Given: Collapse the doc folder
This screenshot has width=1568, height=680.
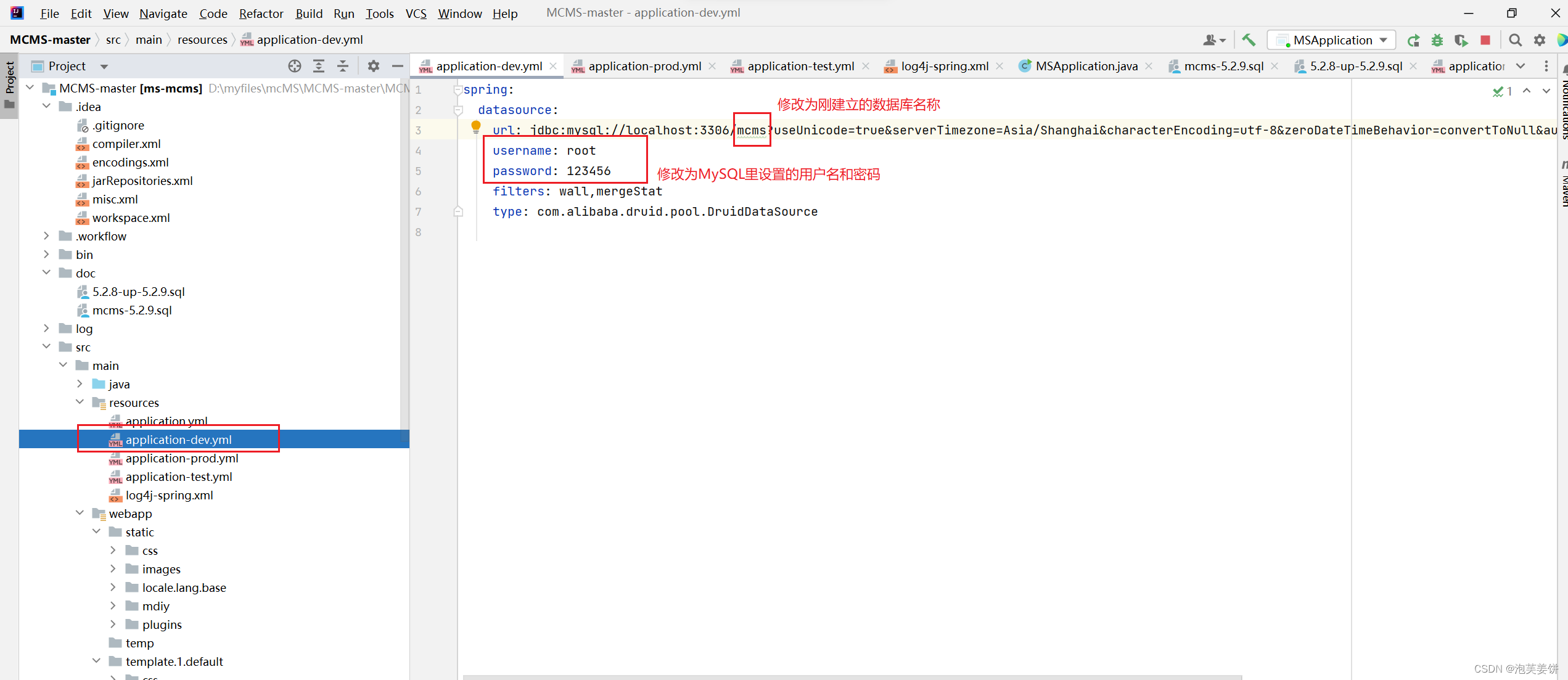Looking at the screenshot, I should 47,272.
